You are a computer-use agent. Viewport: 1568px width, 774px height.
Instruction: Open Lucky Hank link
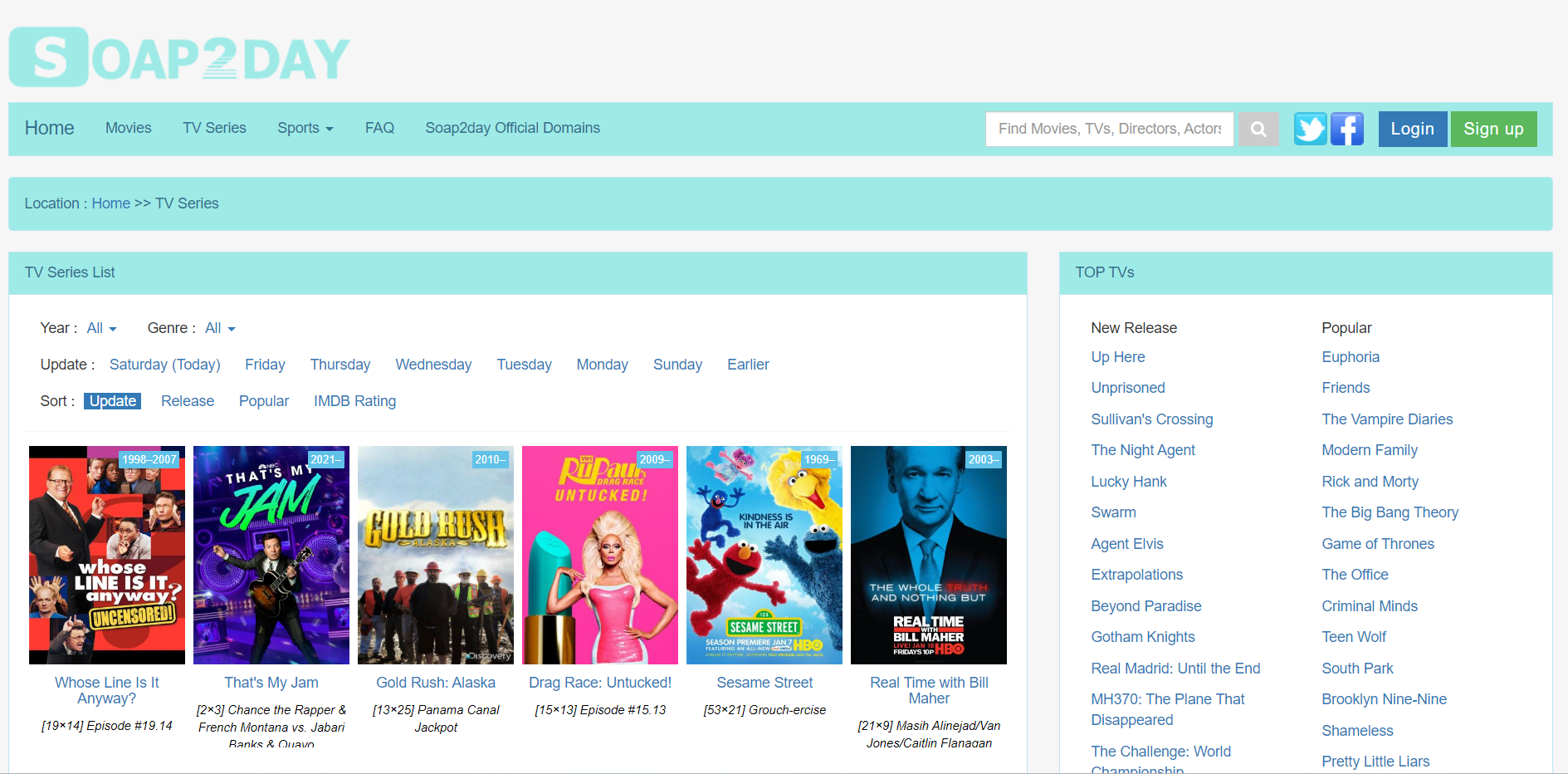pos(1129,482)
